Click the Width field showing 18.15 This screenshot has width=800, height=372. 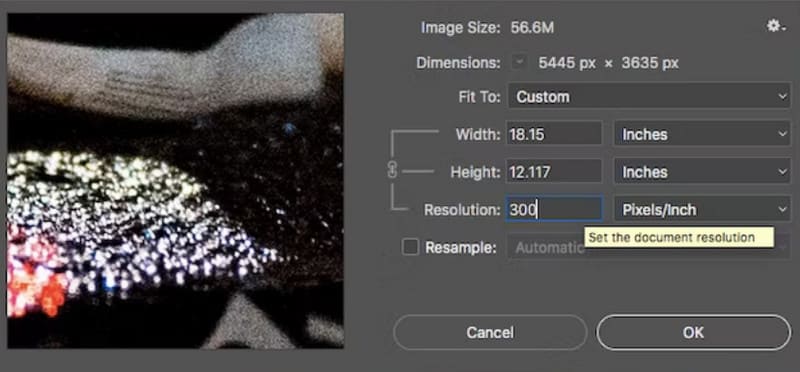[554, 135]
